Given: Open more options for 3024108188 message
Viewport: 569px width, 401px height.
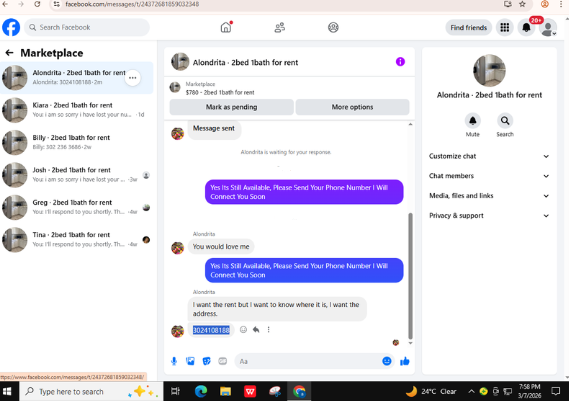Looking at the screenshot, I should tap(269, 330).
